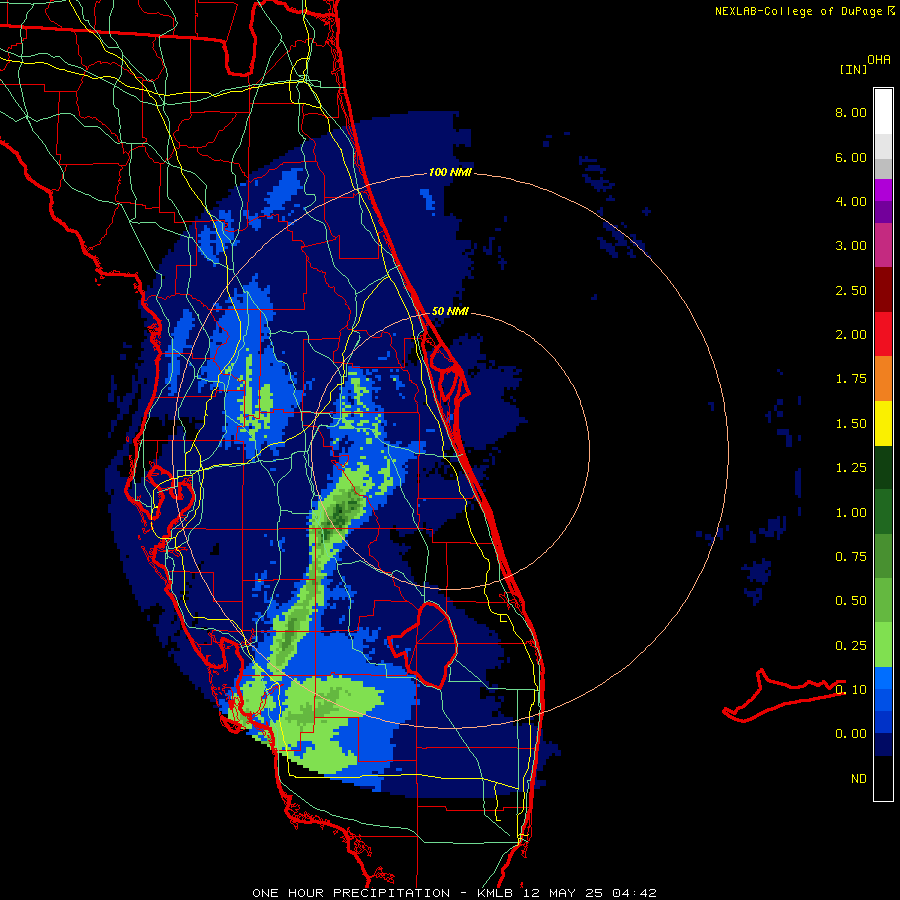This screenshot has width=900, height=900.
Task: Click the 4.00 legend value
Action: pos(851,201)
